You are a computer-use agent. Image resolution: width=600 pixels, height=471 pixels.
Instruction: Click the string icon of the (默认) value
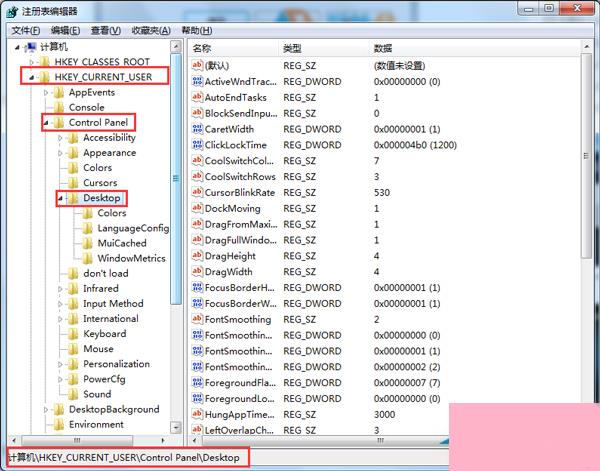pos(197,65)
